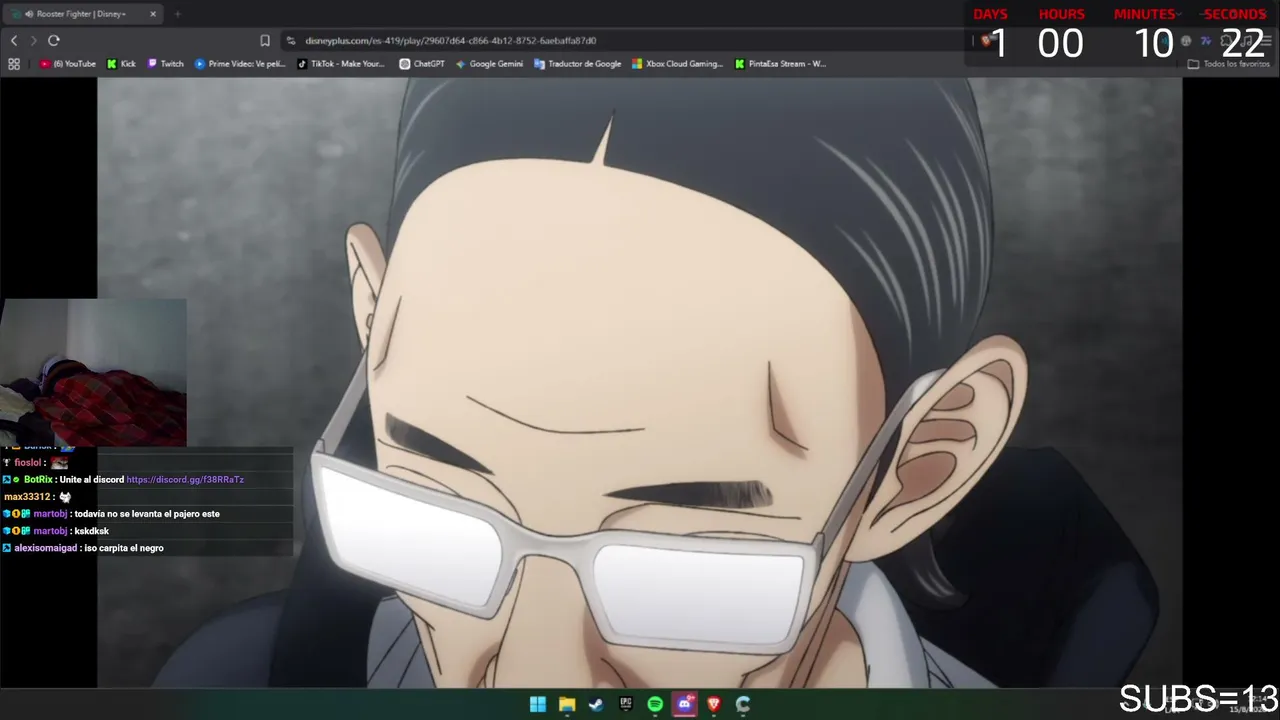Click alexisomaigad's chat message 'iso carpita el negro'
1280x720 pixels.
pos(124,548)
